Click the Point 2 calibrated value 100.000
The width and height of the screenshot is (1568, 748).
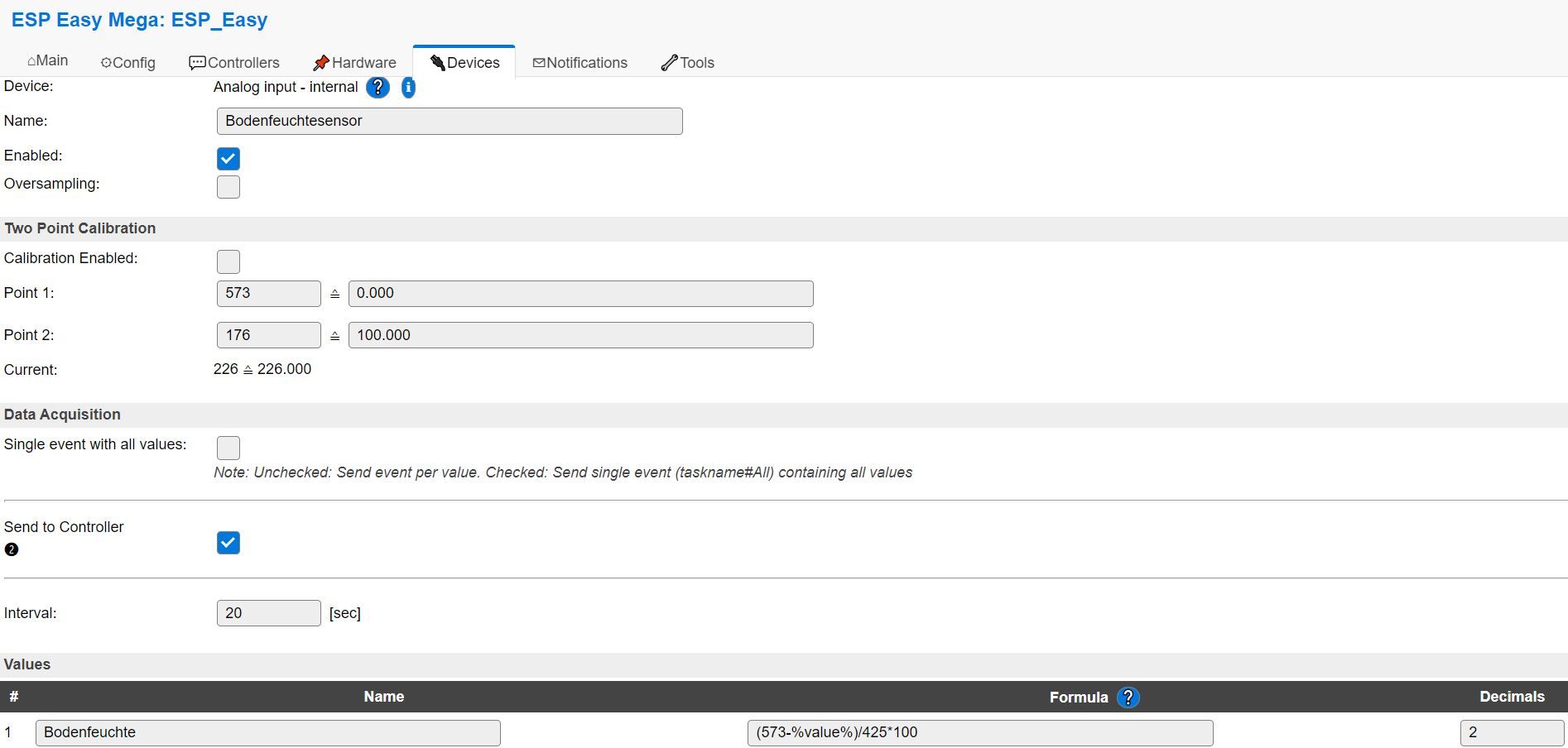pos(581,335)
